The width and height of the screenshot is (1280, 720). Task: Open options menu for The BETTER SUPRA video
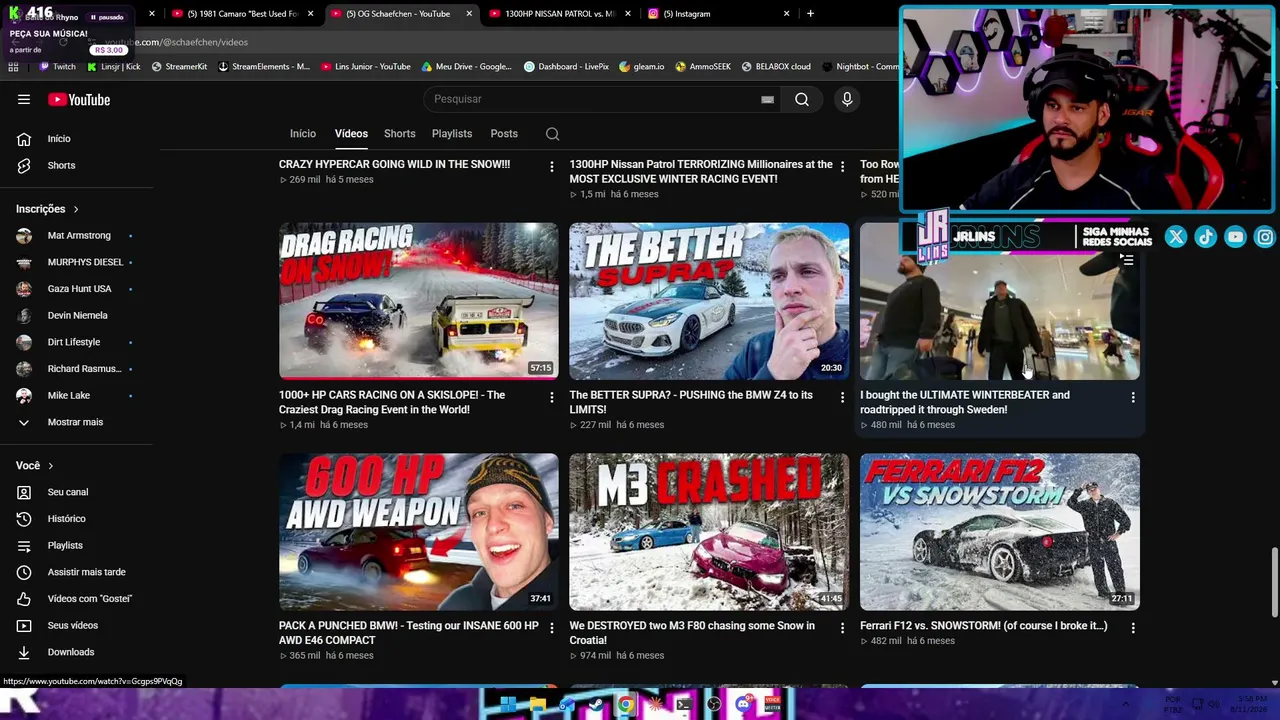coord(842,398)
